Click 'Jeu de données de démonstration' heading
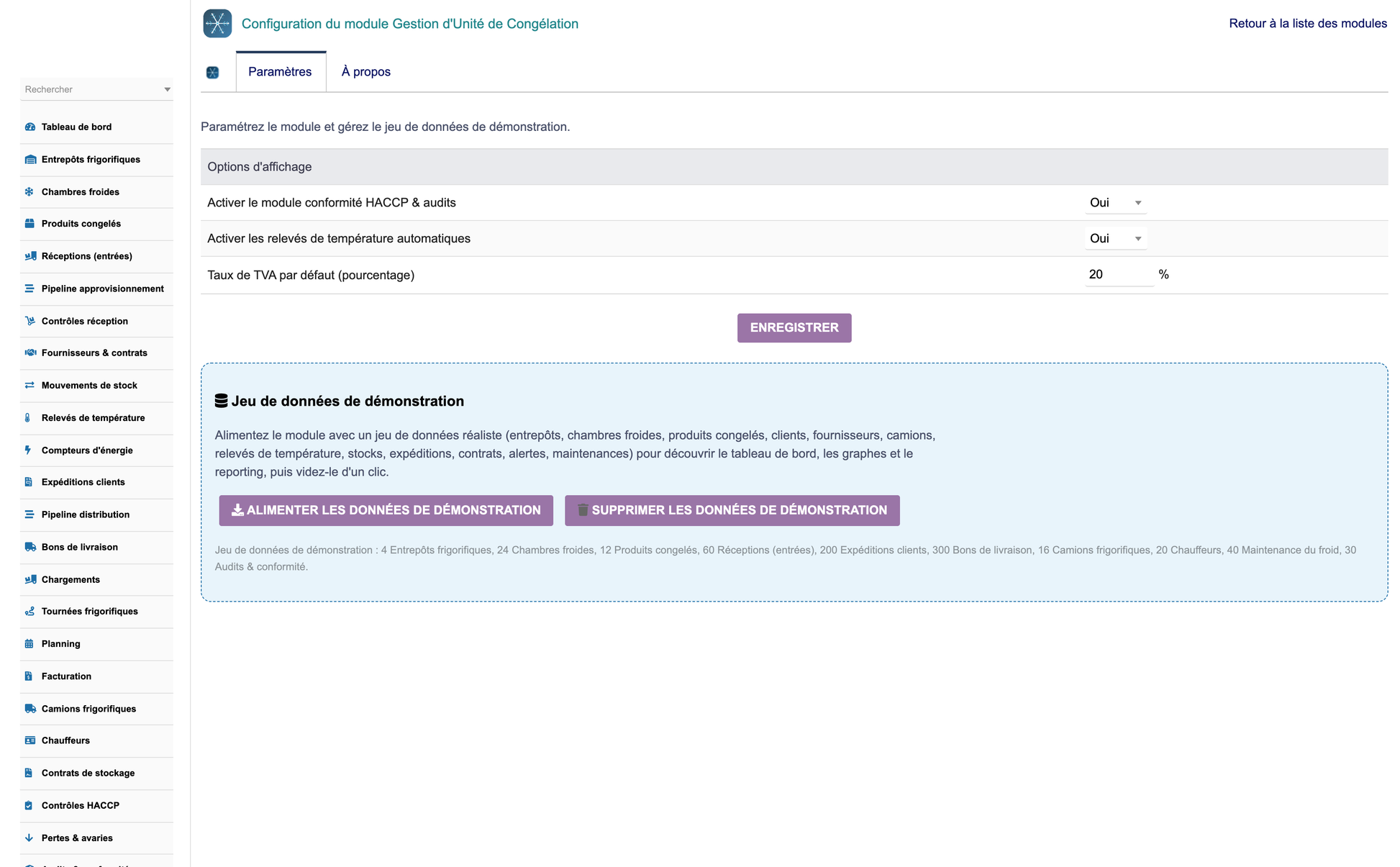 click(347, 401)
